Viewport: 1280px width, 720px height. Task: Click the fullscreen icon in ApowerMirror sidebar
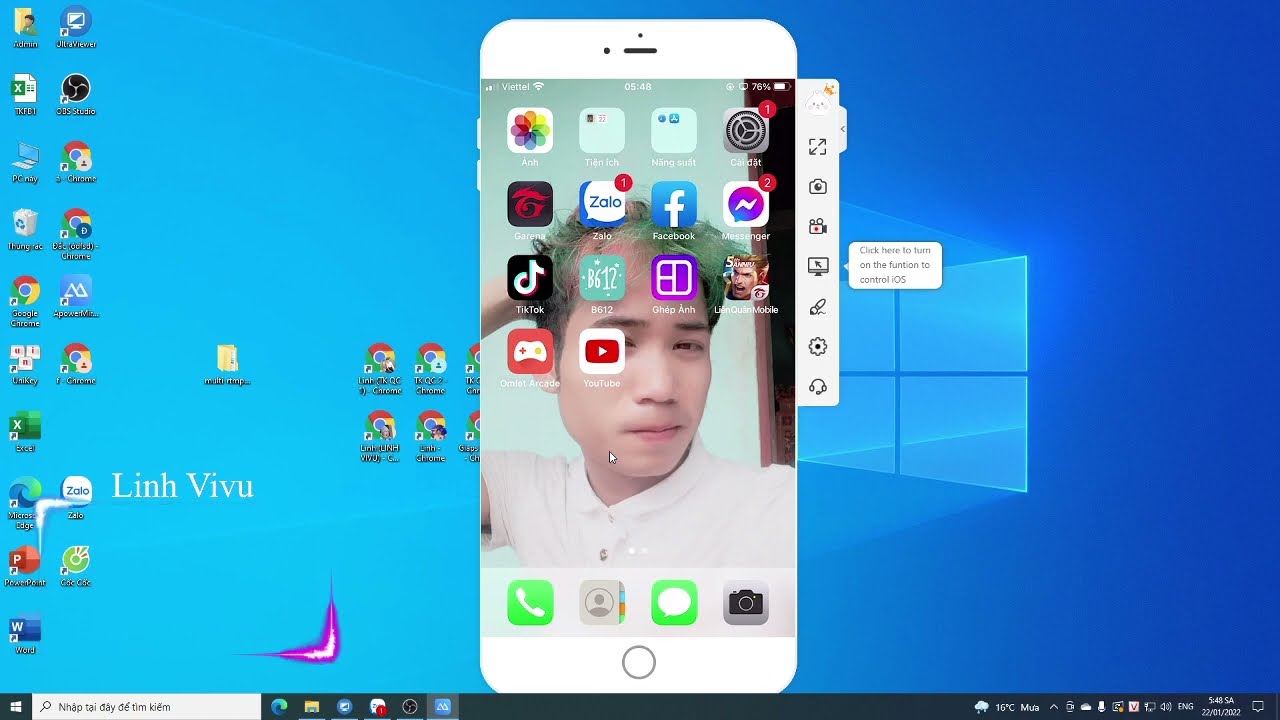coord(818,147)
